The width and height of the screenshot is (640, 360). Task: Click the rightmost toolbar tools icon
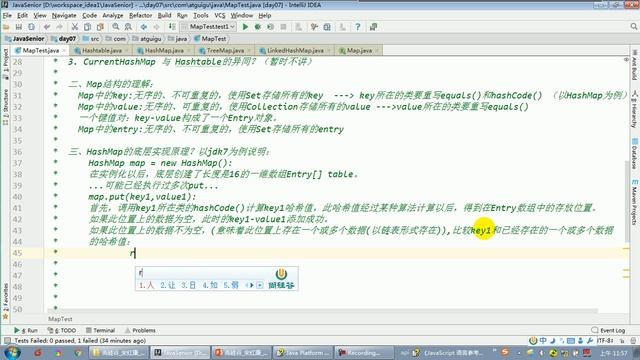(373, 27)
